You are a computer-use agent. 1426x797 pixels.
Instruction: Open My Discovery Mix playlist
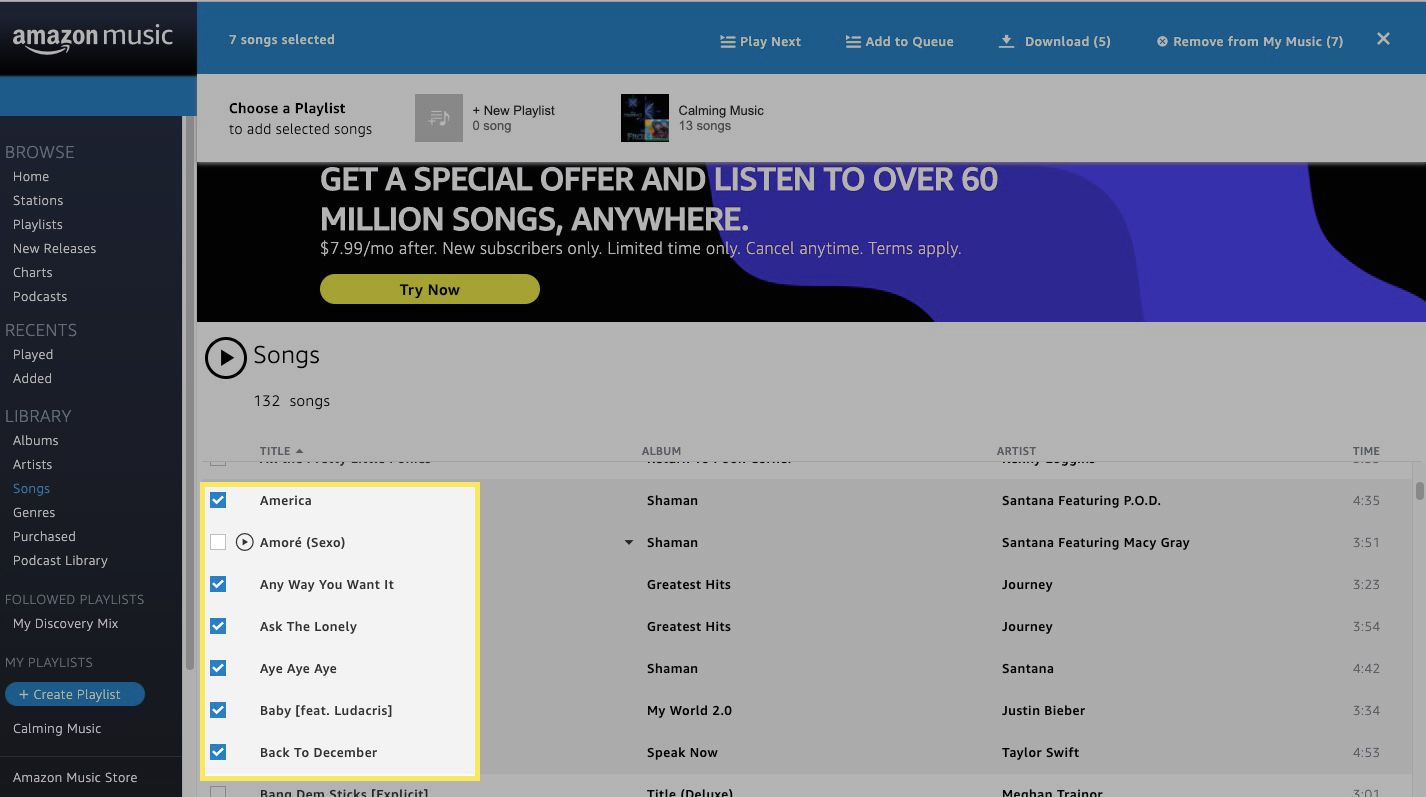(x=66, y=623)
